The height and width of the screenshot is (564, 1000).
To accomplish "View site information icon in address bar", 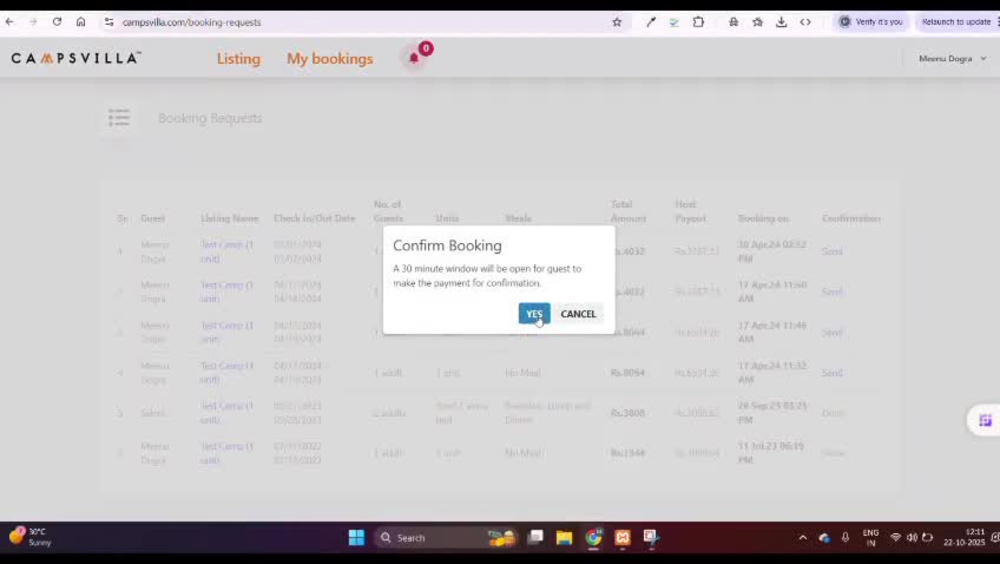I will 109,22.
